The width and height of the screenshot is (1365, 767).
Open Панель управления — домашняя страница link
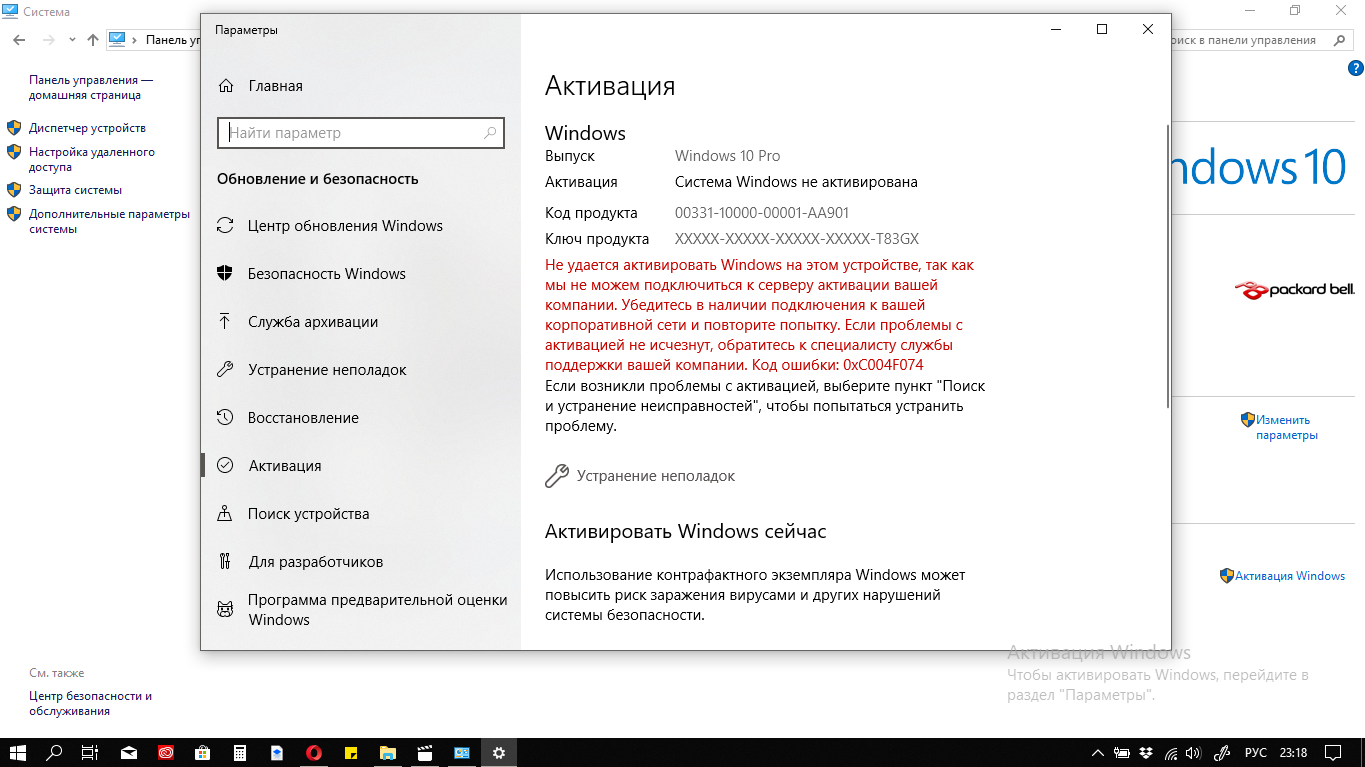tap(91, 88)
